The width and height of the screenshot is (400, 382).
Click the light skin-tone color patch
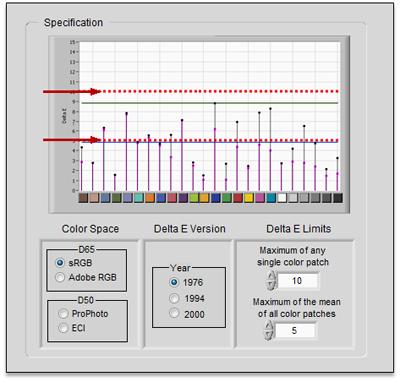click(x=94, y=198)
